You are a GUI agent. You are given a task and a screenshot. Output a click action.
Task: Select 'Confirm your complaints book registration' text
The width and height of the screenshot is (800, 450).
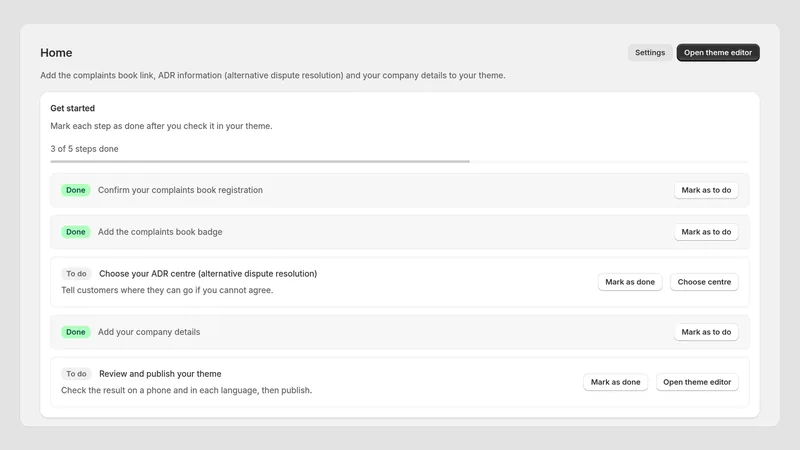pos(180,190)
